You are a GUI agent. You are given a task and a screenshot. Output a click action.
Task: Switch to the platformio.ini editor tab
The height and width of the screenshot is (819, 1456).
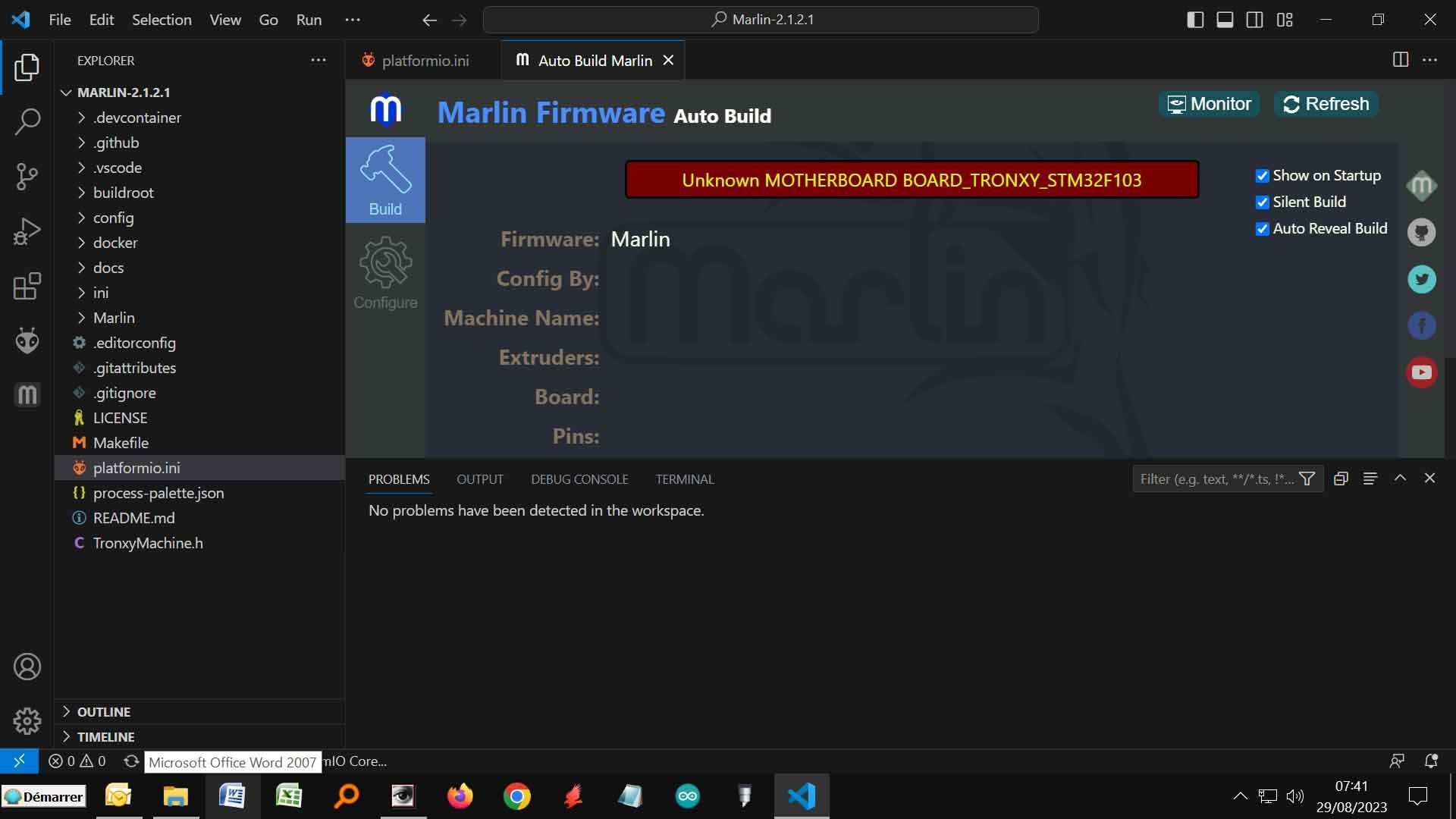pos(423,60)
